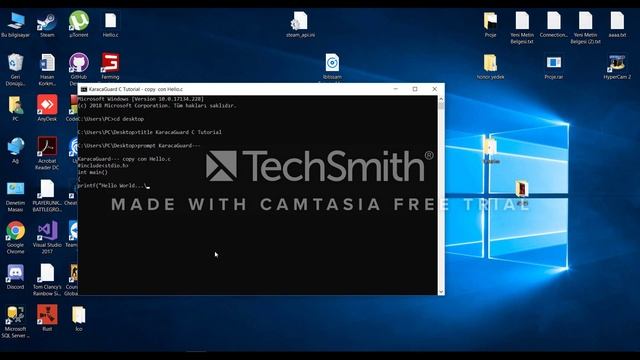Open the PC user folder icon
Screen dimensions: 640x360
click(16, 109)
